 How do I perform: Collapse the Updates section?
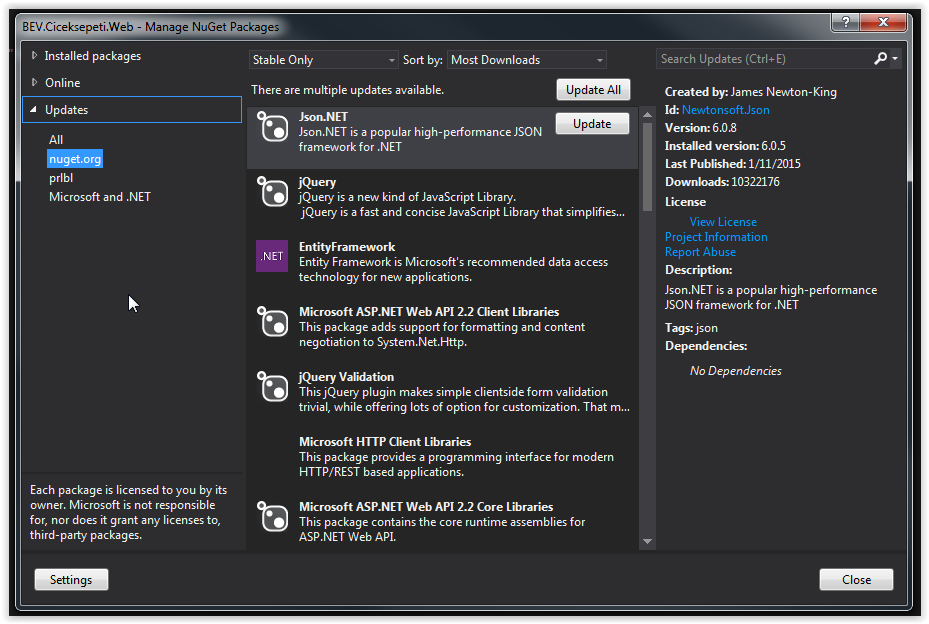tap(33, 110)
